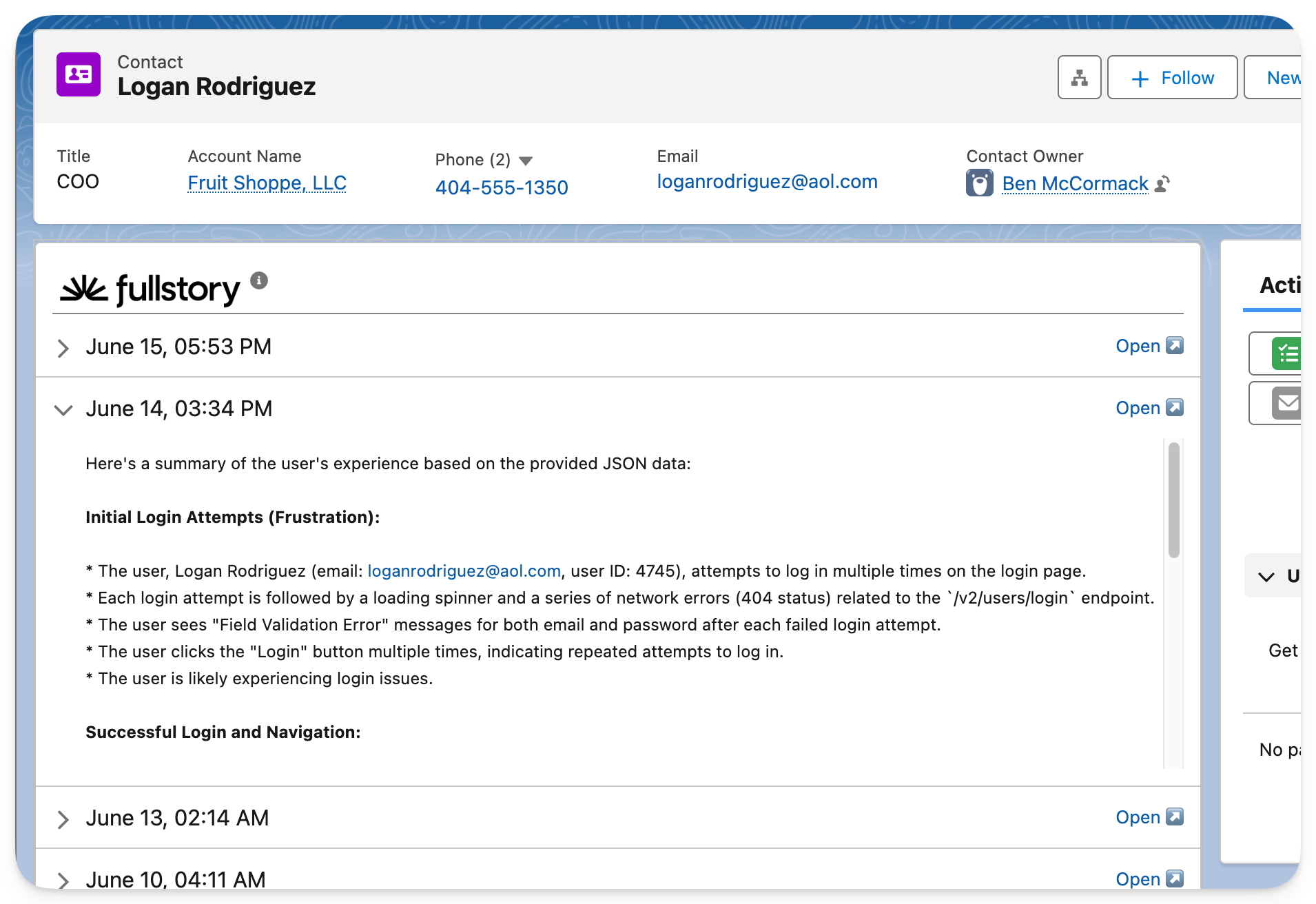Click the session summary scrollbar thumb
This screenshot has height=904, width=1316.
(x=1174, y=500)
